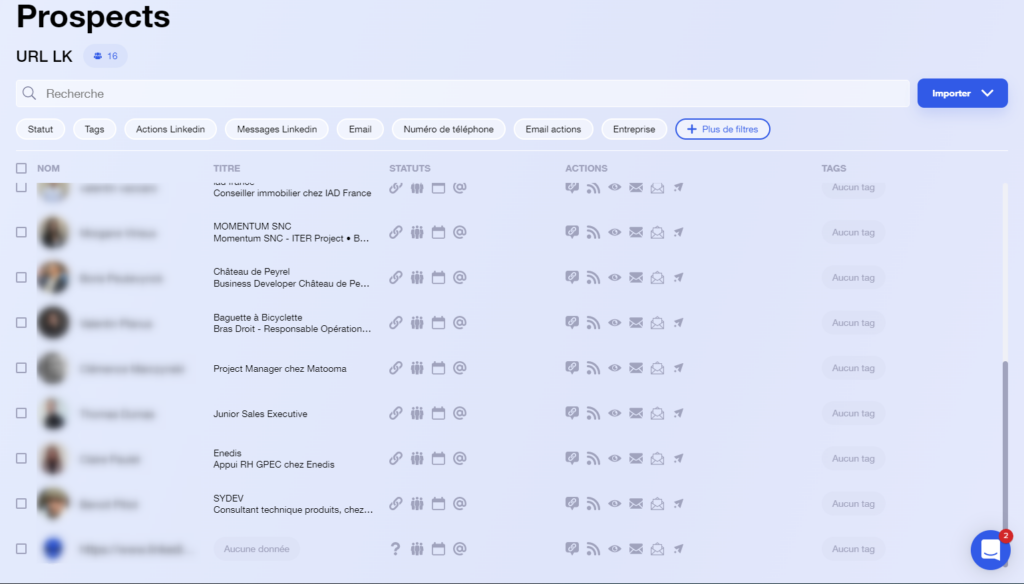Click the Plus de filtres button
Viewport: 1024px width, 584px height.
(722, 129)
